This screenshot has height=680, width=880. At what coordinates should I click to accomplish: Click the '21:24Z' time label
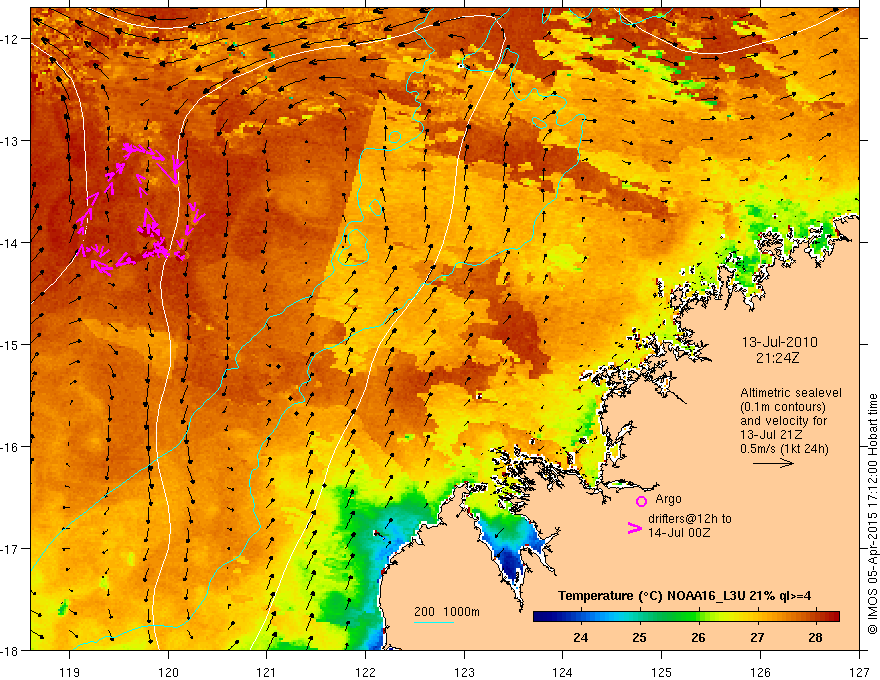point(777,358)
